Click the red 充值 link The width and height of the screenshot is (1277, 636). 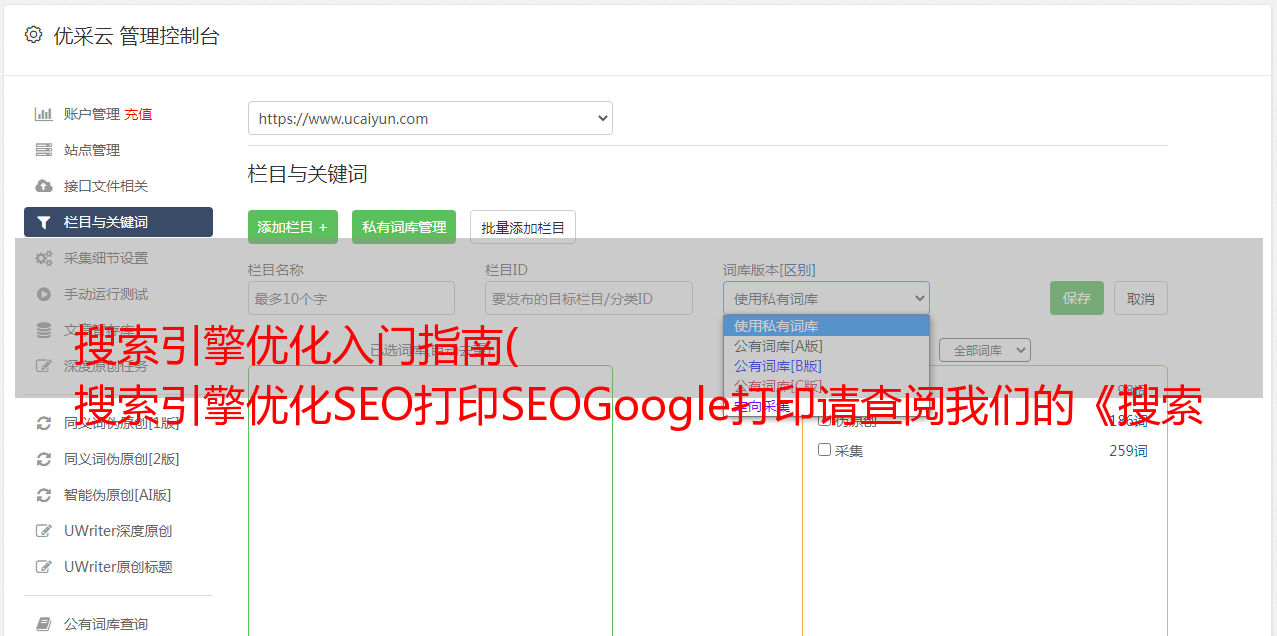point(138,114)
